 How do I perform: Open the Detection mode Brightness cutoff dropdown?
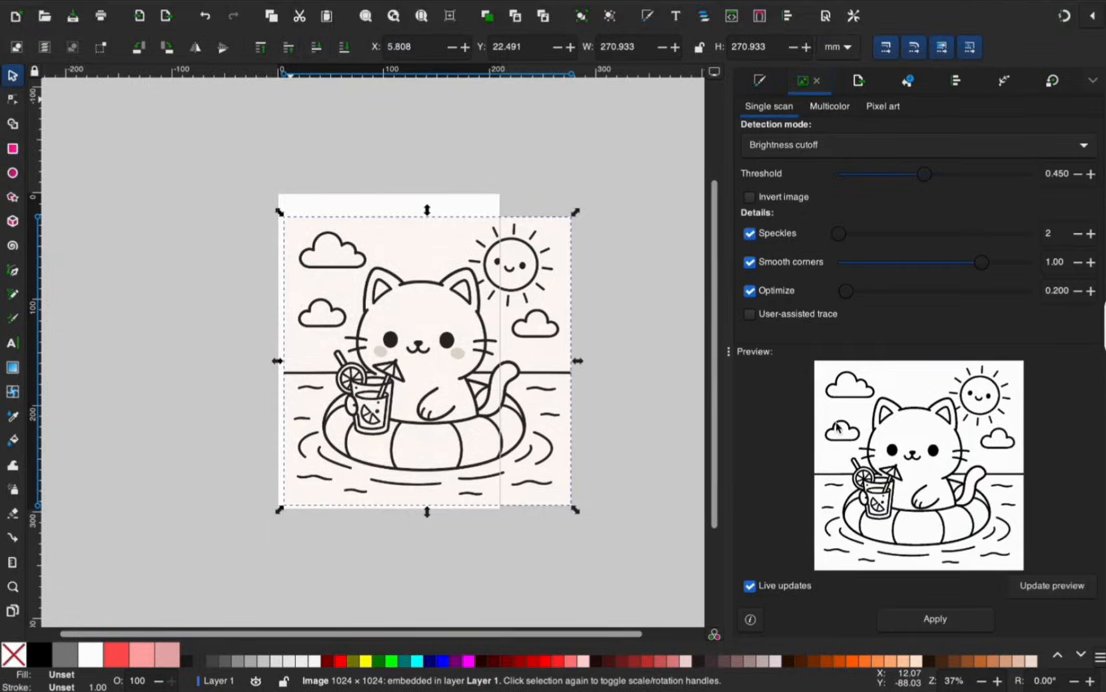918,145
